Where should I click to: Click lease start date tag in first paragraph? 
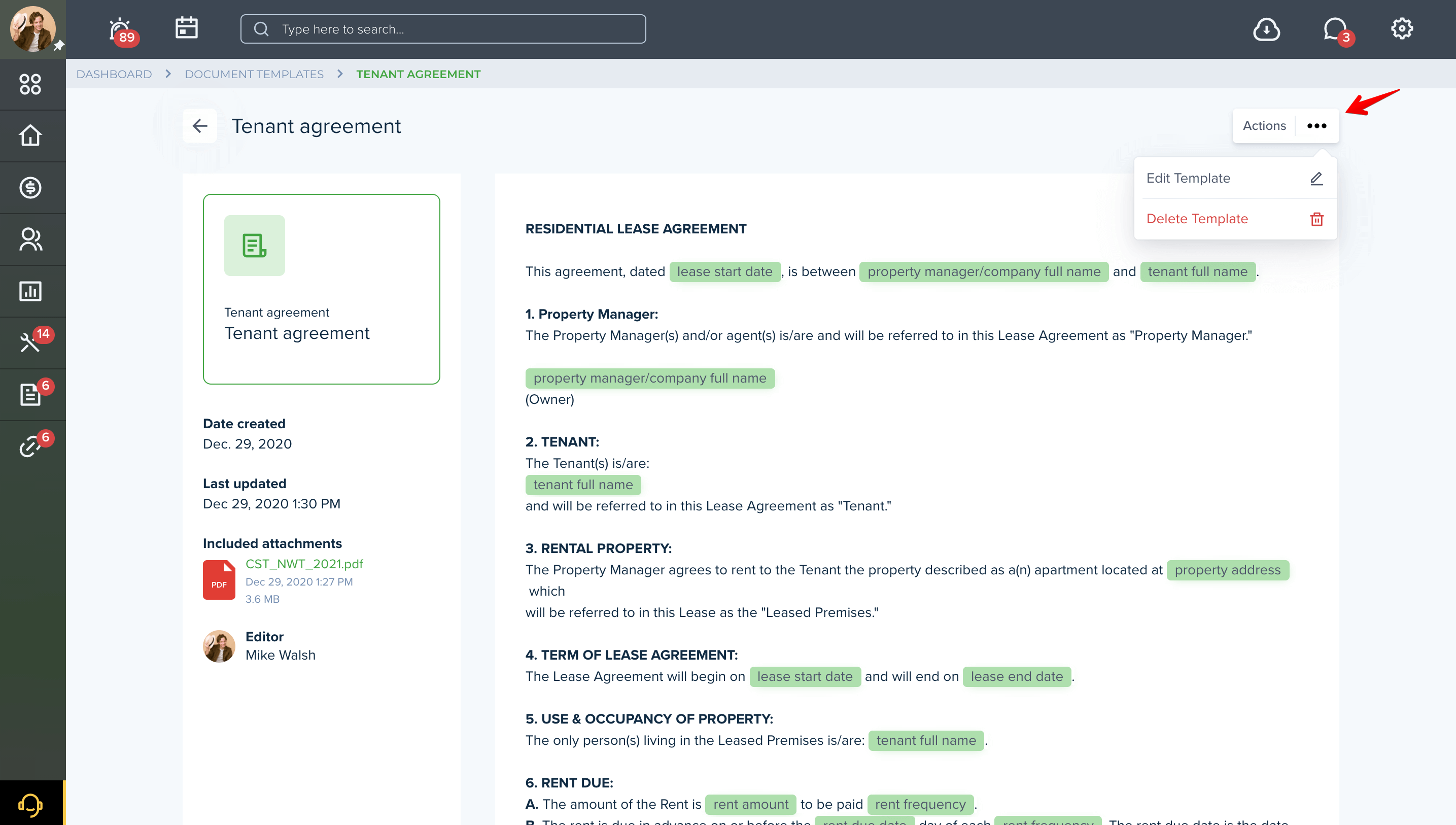[x=724, y=272]
